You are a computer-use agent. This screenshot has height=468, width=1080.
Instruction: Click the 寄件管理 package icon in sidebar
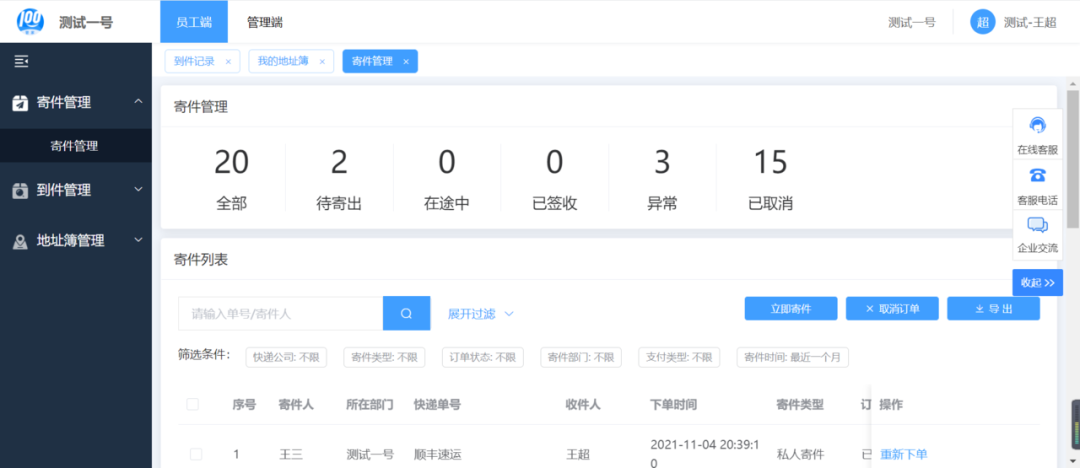tap(21, 103)
